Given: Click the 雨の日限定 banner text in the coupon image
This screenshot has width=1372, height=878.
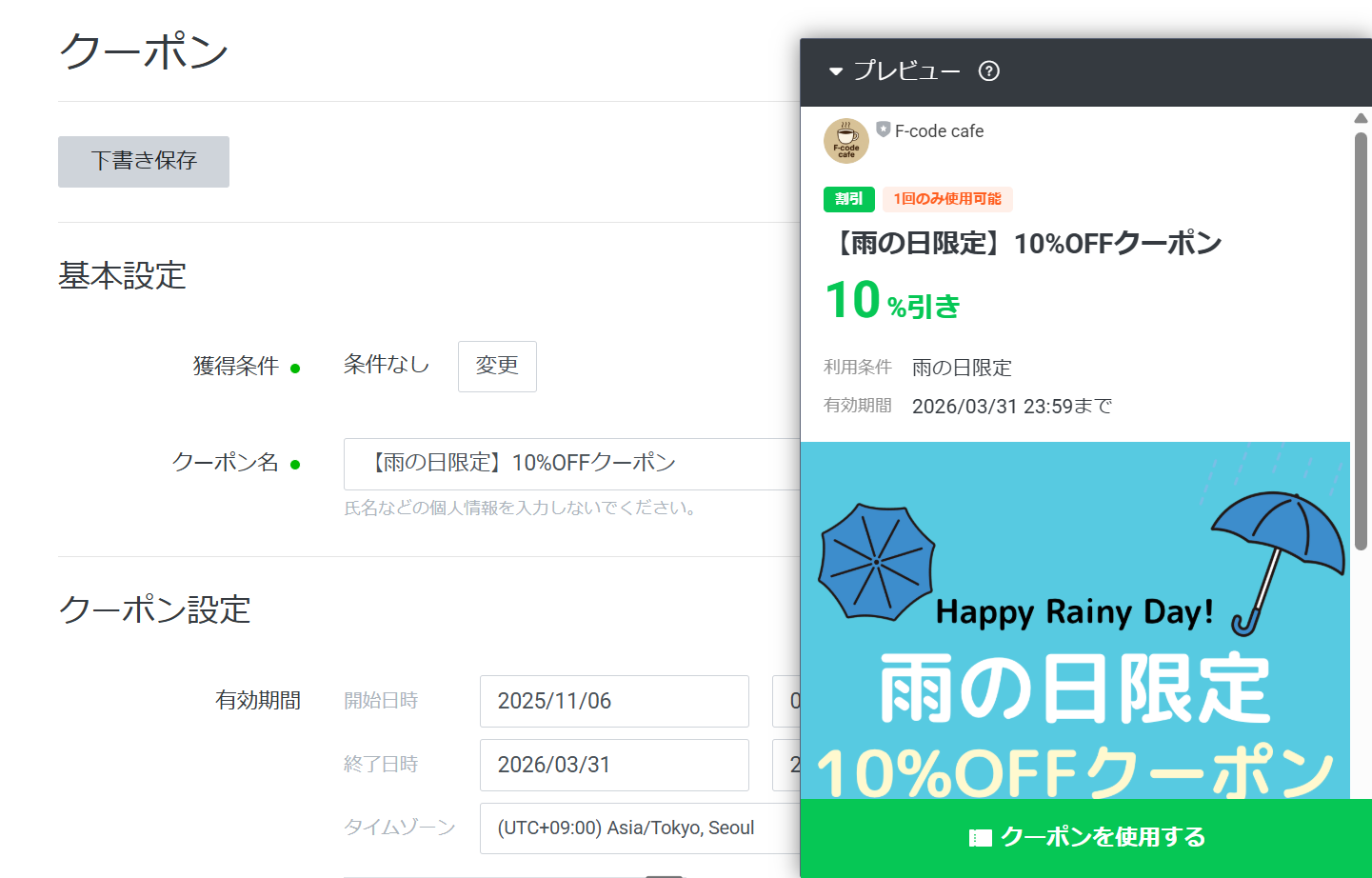Looking at the screenshot, I should tap(1074, 688).
